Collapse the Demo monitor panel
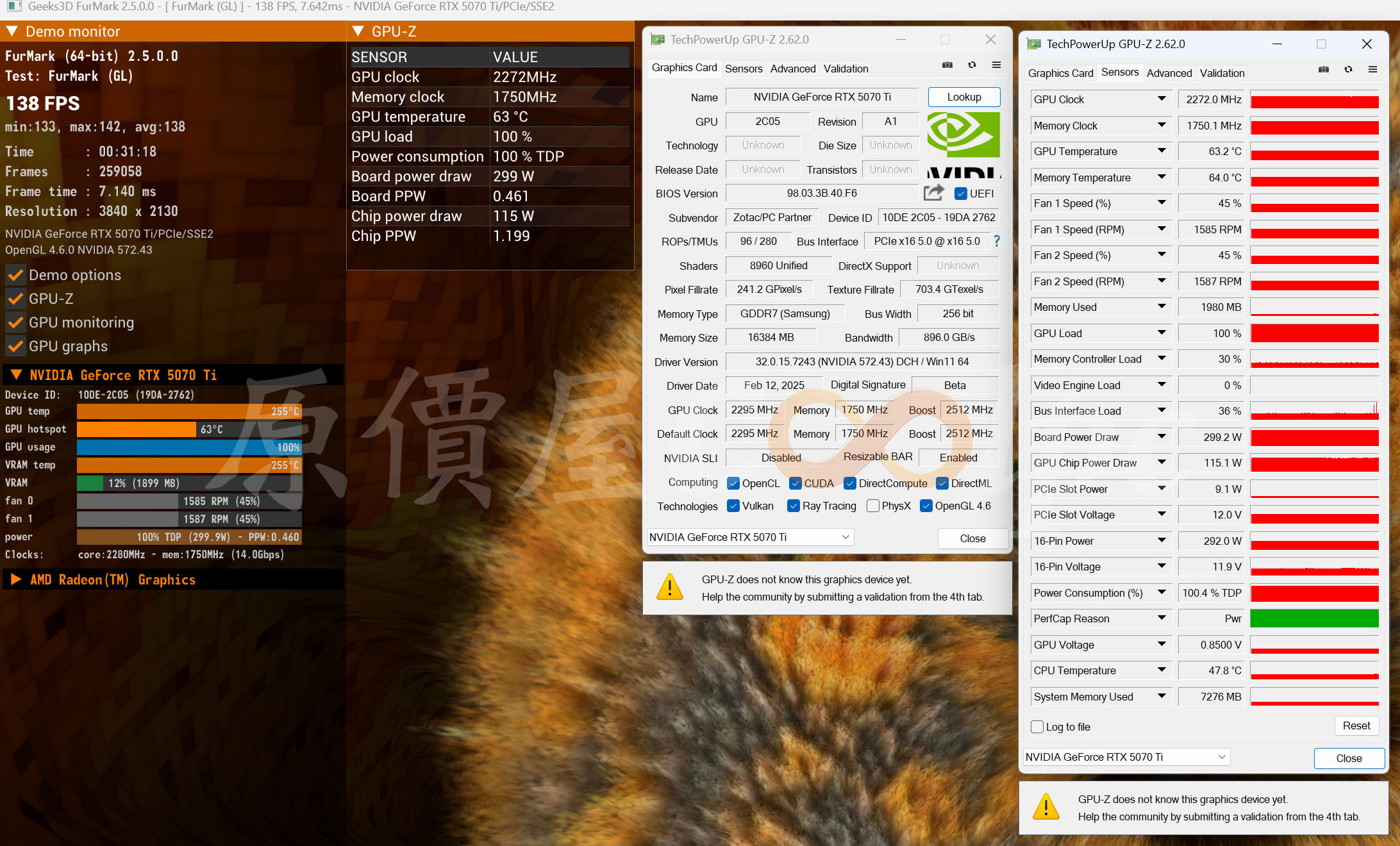This screenshot has height=846, width=1400. [12, 31]
